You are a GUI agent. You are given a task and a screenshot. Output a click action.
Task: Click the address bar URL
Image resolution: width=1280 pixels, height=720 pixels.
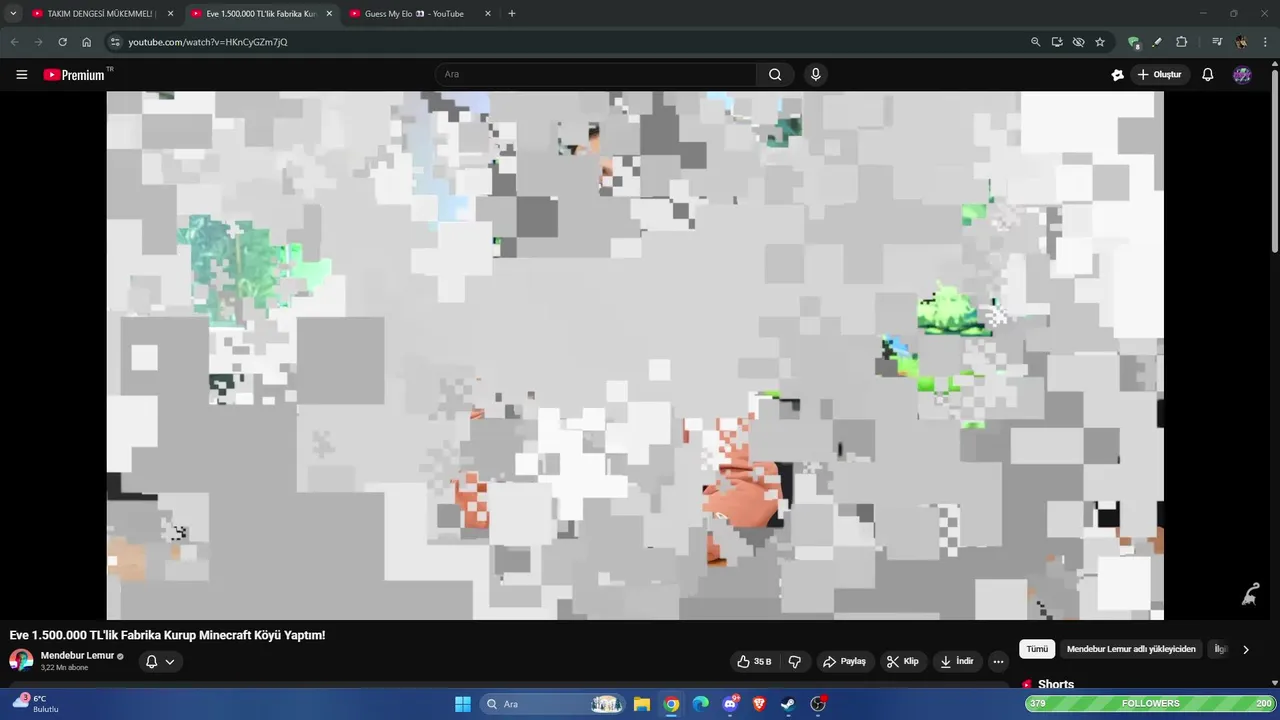(208, 42)
